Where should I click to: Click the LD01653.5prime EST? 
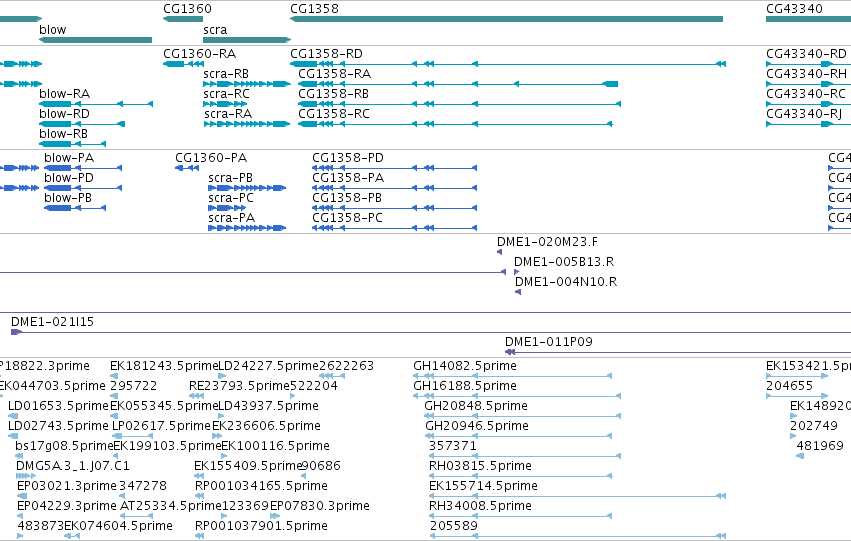13,416
